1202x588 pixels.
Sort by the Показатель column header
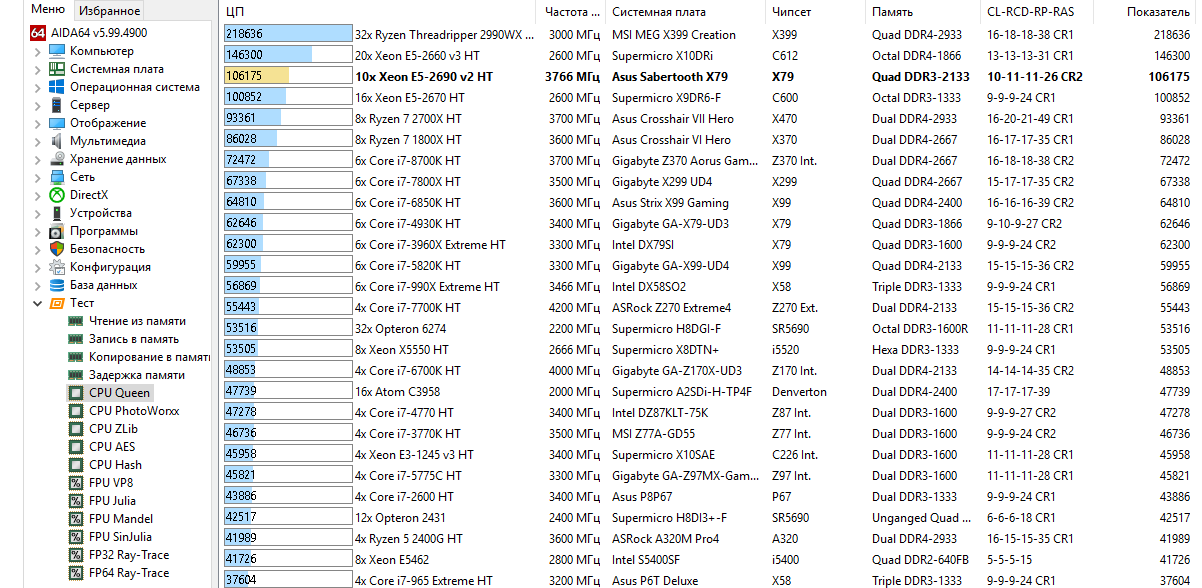pos(1148,12)
